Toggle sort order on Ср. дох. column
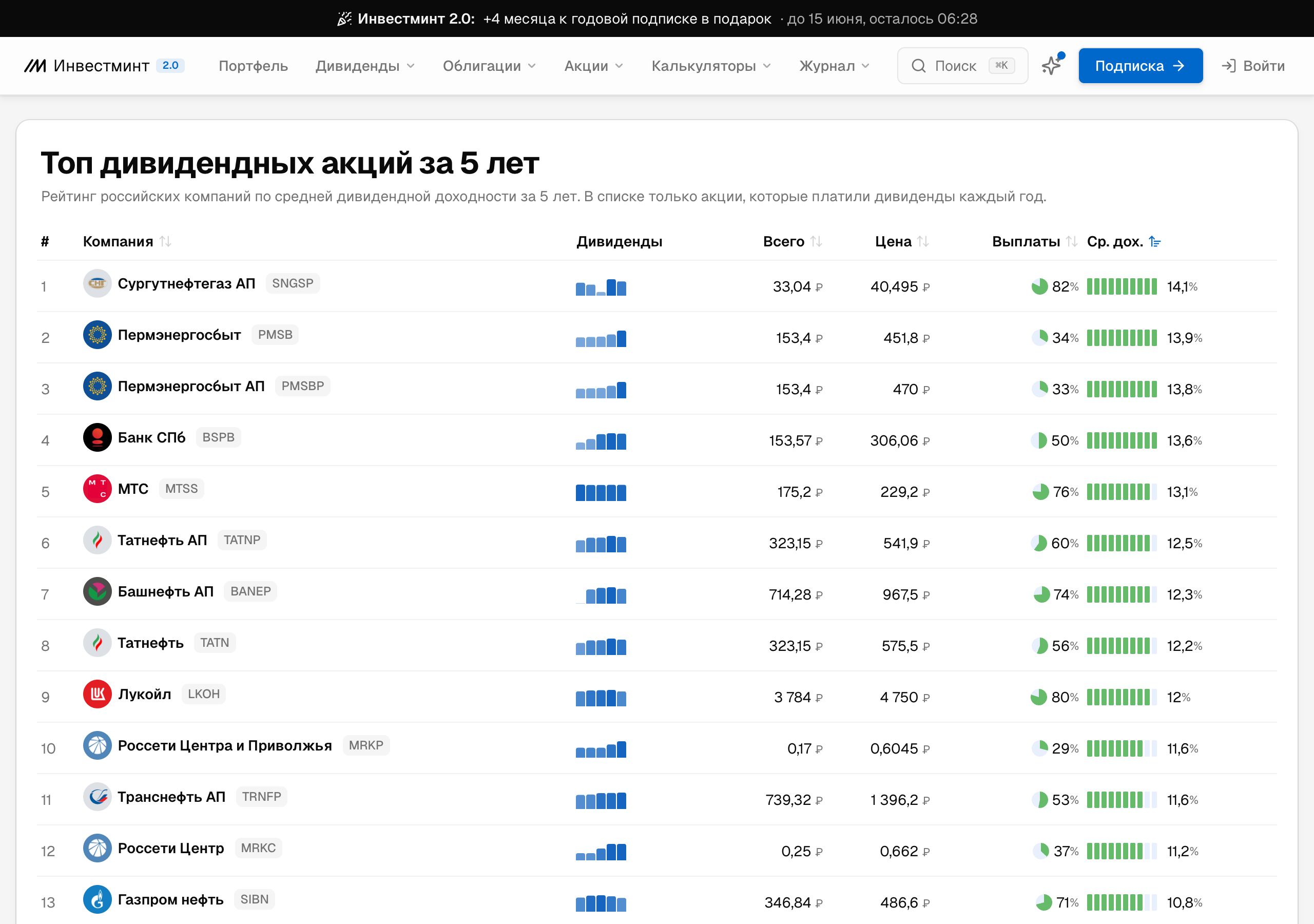This screenshot has height=924, width=1314. pyautogui.click(x=1124, y=242)
